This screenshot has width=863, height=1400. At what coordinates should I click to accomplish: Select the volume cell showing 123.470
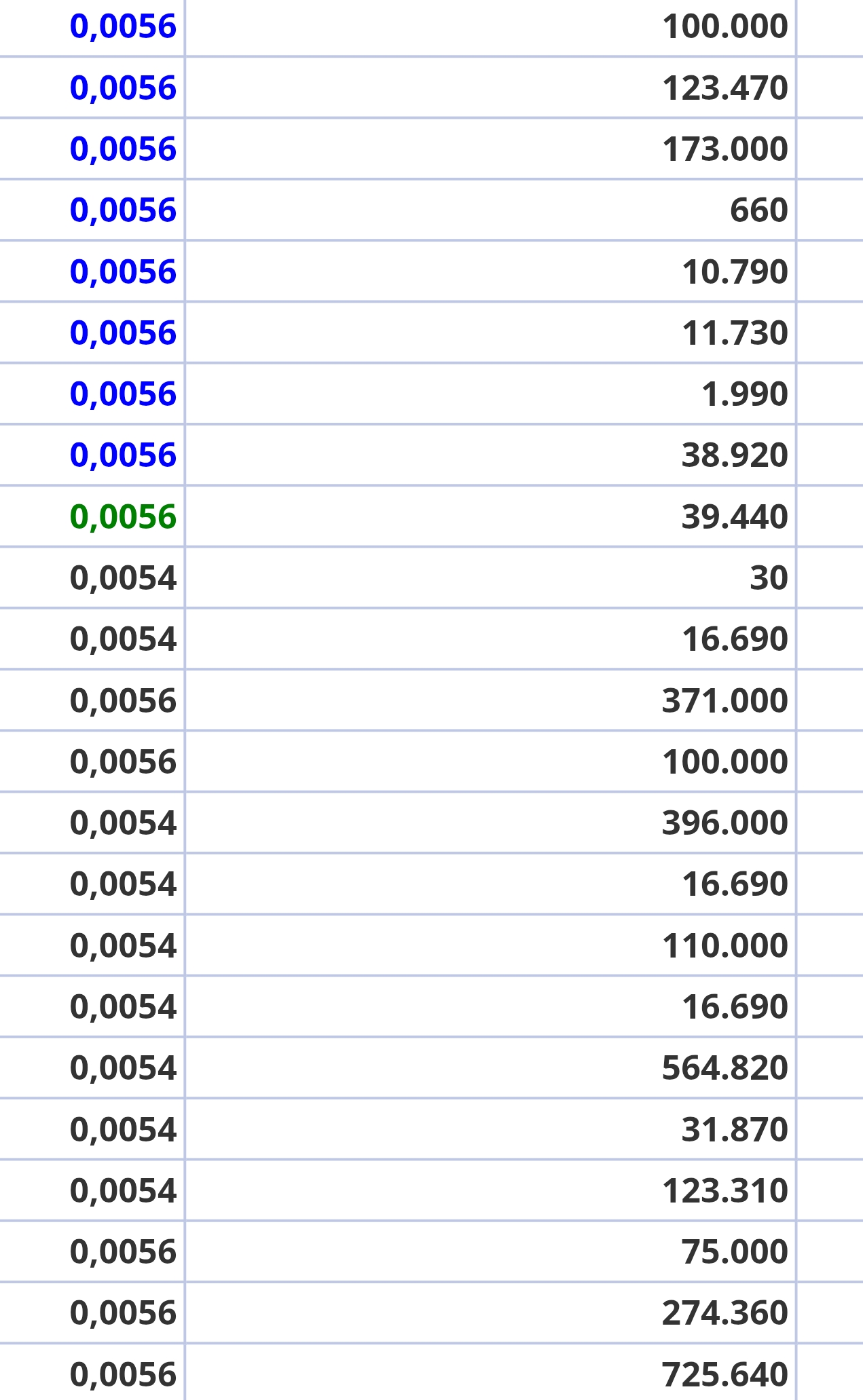pyautogui.click(x=724, y=88)
